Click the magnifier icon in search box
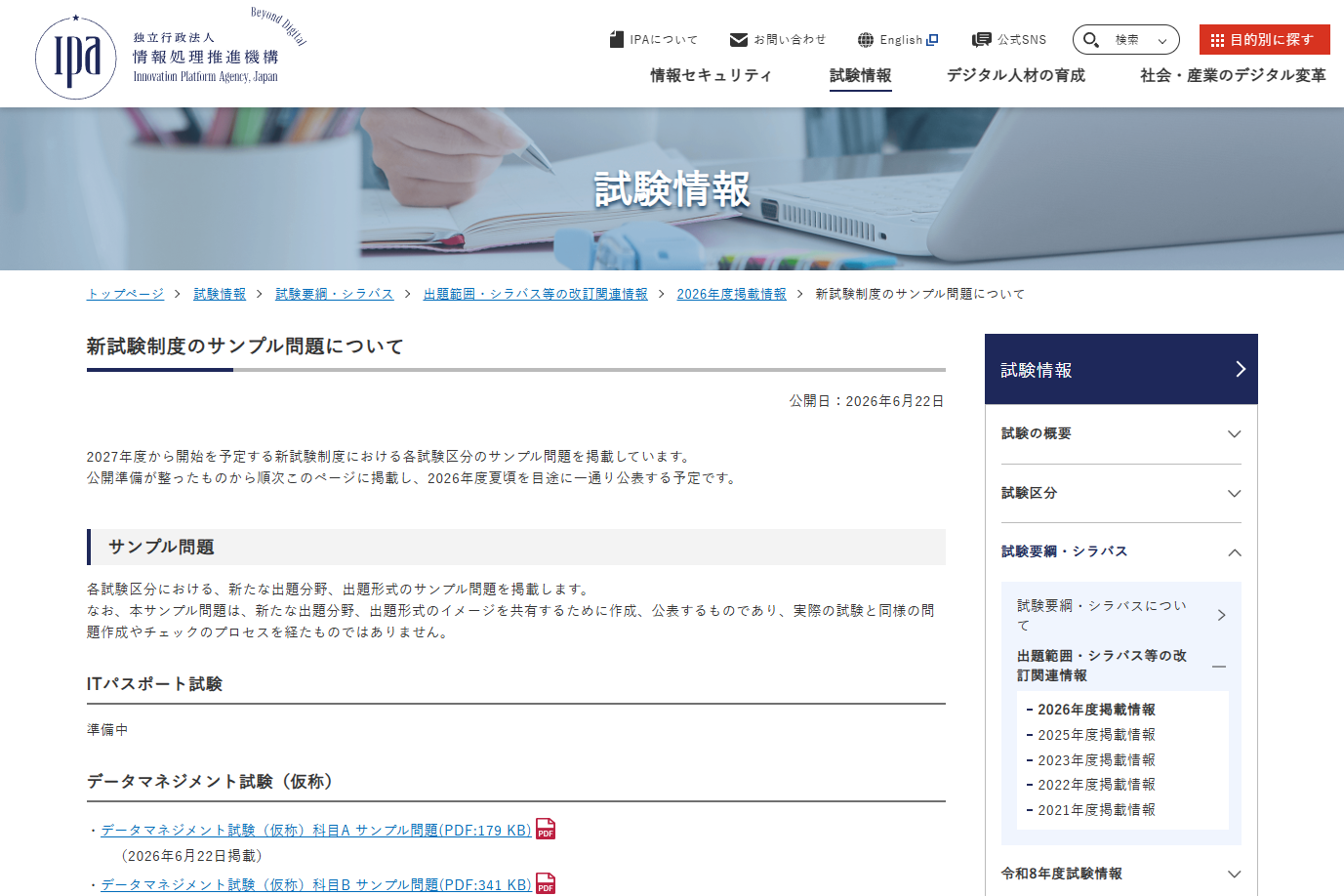Screen dimensions: 1344x896 coord(1091,40)
